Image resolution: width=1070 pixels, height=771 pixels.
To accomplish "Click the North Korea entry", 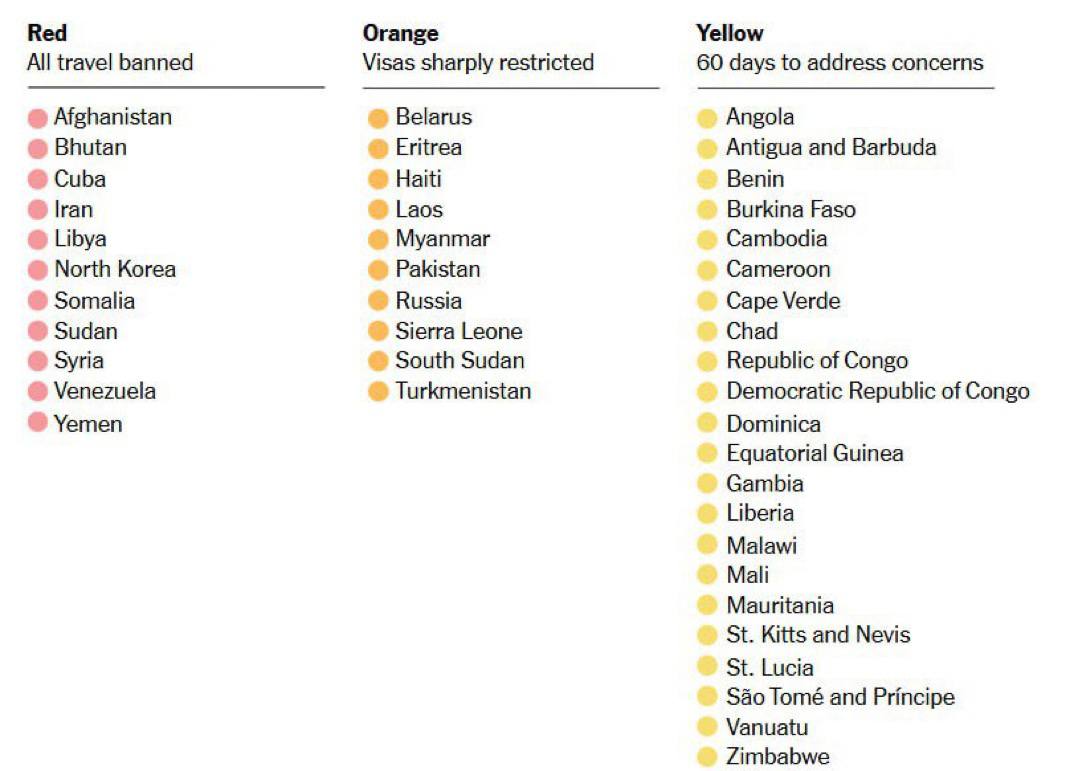I will pyautogui.click(x=115, y=269).
